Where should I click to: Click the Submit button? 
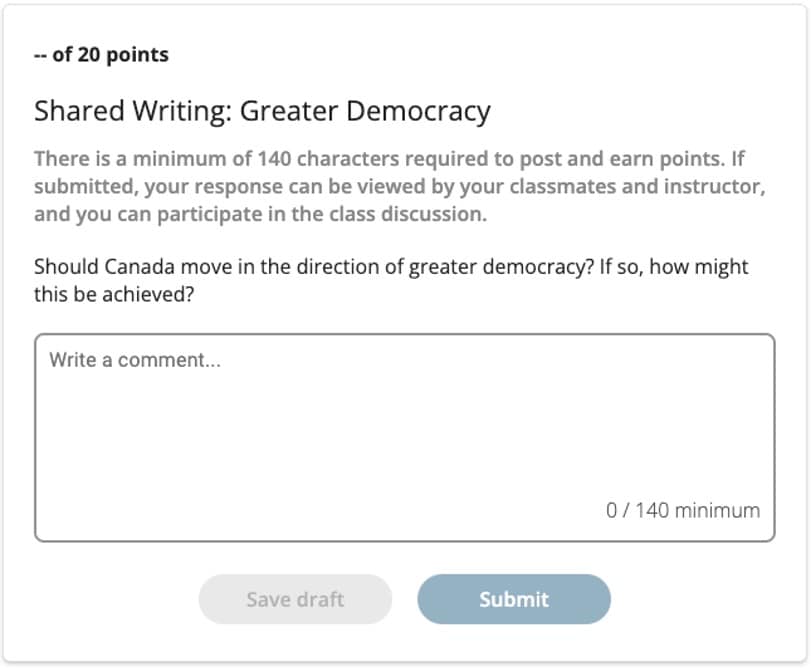pyautogui.click(x=513, y=599)
